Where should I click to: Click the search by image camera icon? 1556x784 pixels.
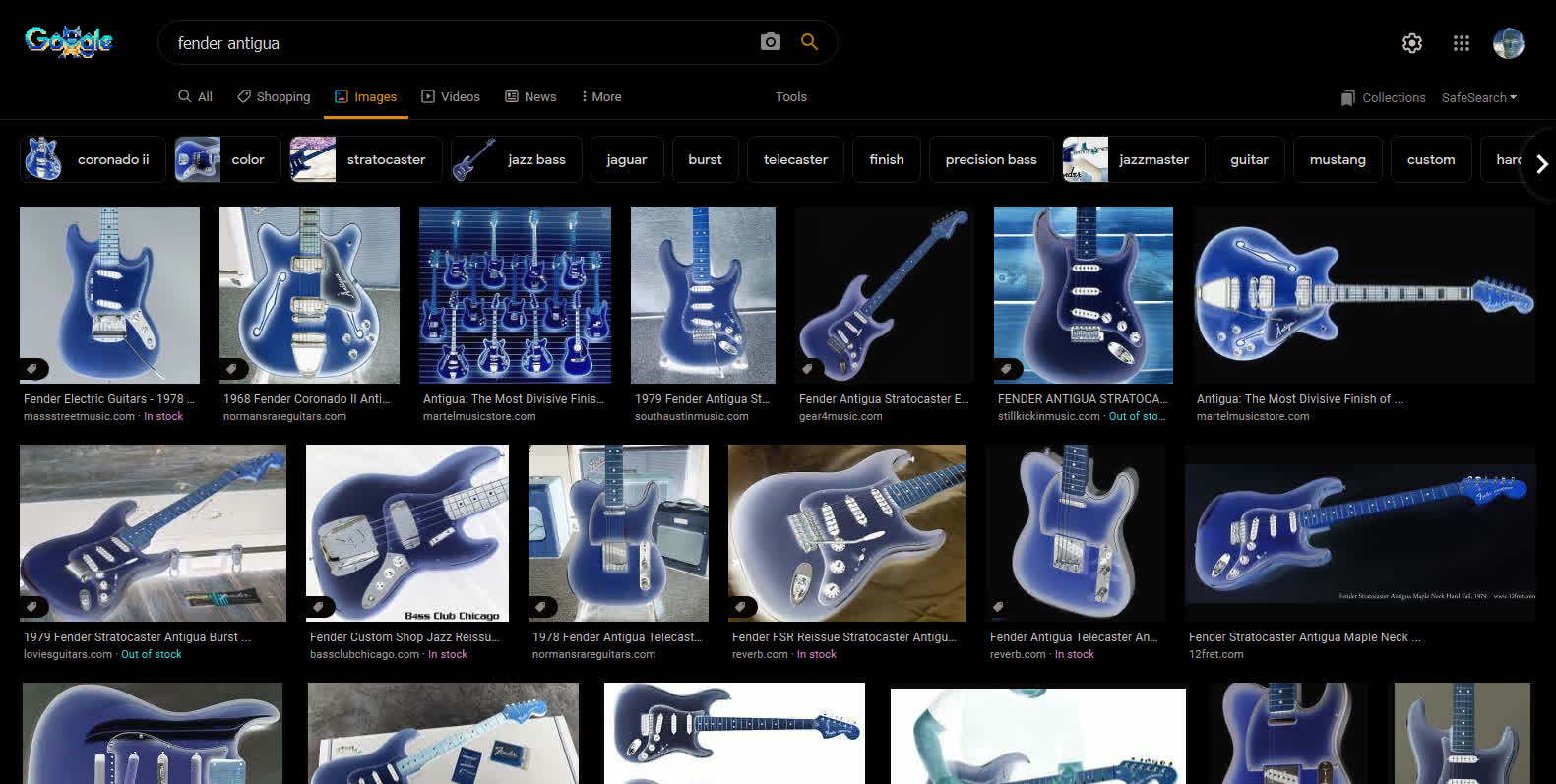pos(771,42)
